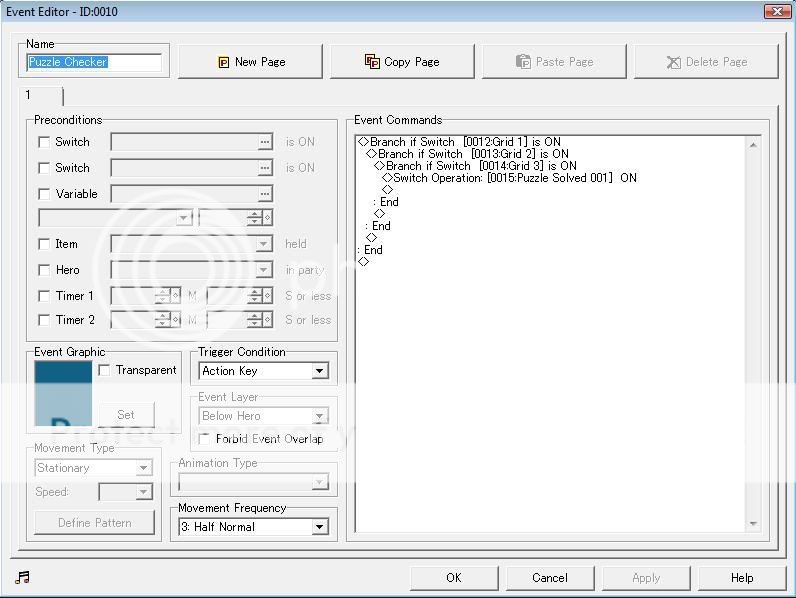This screenshot has width=796, height=598.
Task: Open Variable selector ellipsis button
Action: click(x=265, y=194)
